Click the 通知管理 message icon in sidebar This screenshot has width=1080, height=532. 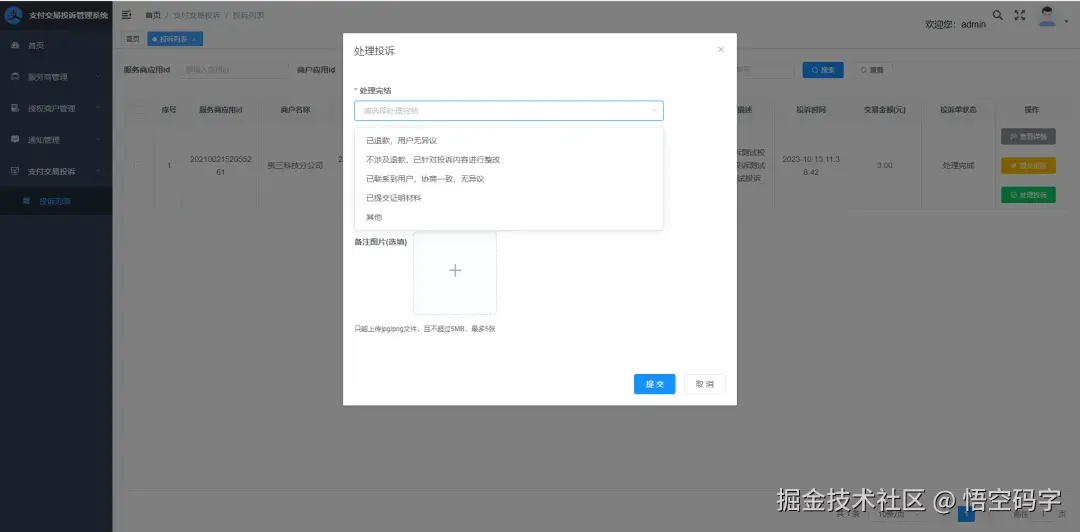14,139
